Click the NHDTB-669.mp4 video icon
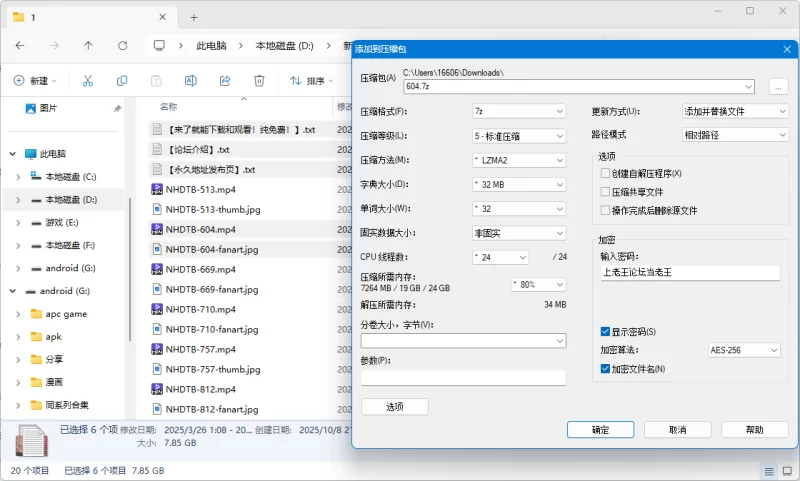The width and height of the screenshot is (800, 481). [157, 269]
